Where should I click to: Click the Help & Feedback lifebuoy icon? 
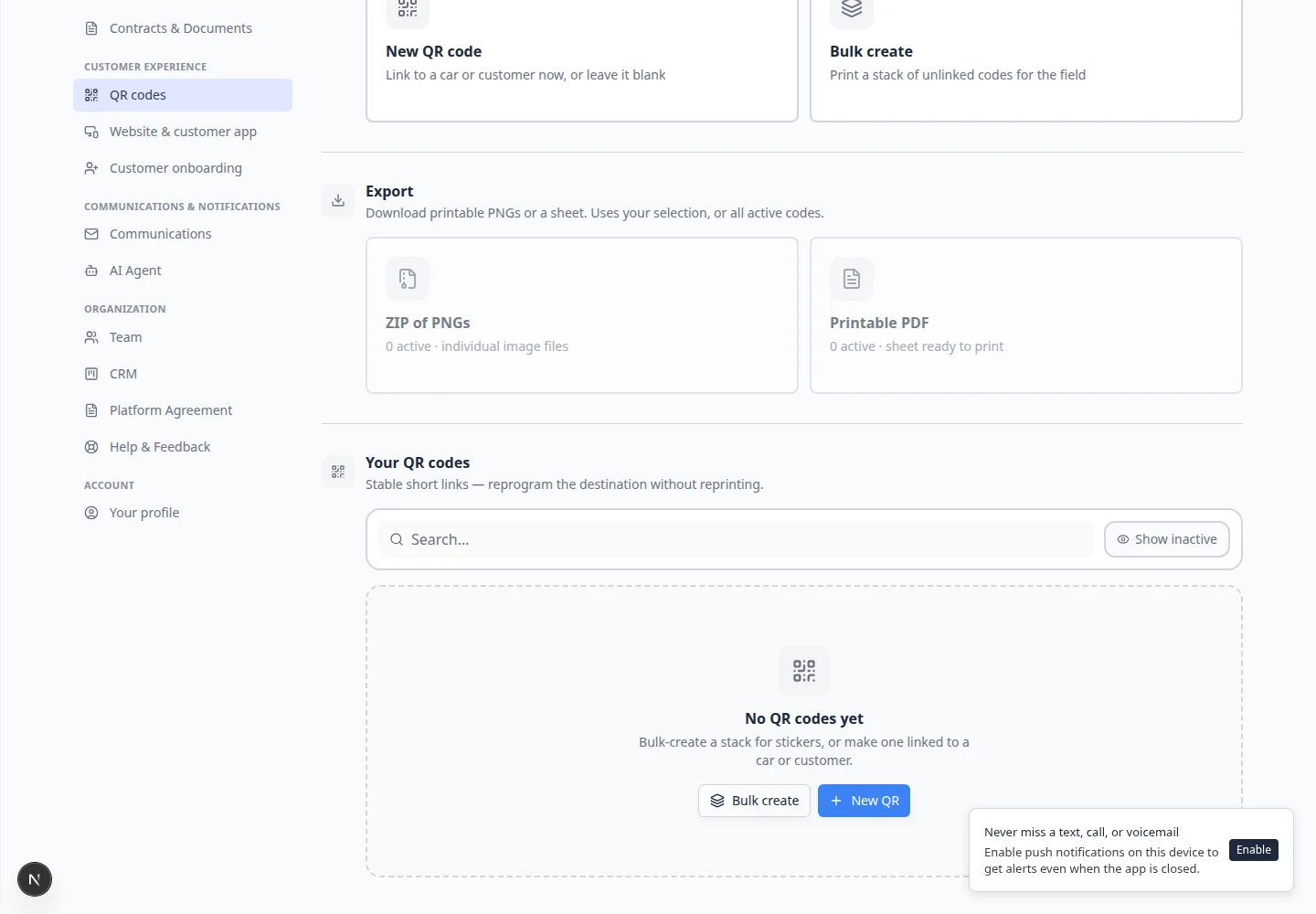91,447
